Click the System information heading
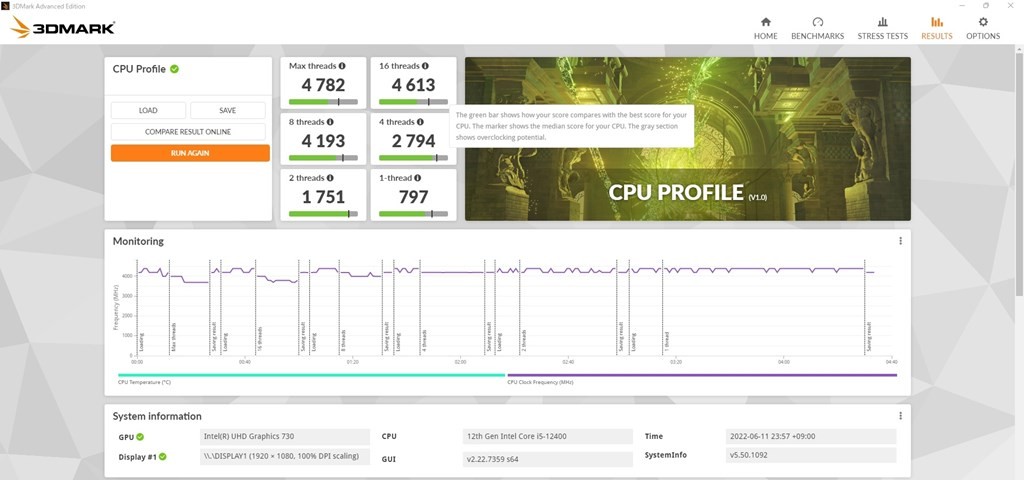The width and height of the screenshot is (1024, 480). tap(157, 416)
